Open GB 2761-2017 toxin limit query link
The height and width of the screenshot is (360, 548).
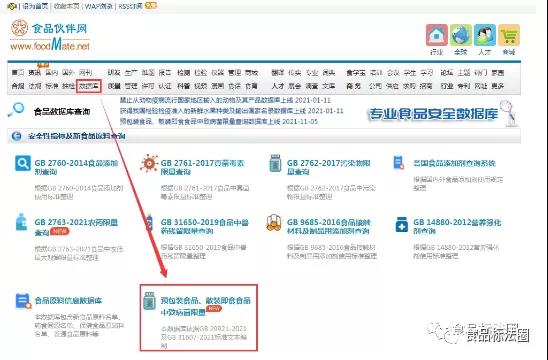[x=202, y=167]
